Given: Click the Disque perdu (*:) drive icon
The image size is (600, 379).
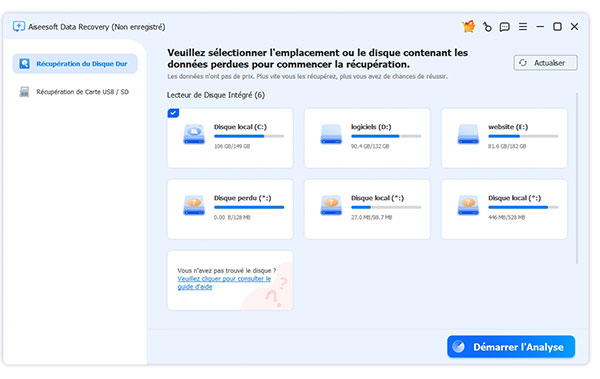Looking at the screenshot, I should pyautogui.click(x=194, y=205).
